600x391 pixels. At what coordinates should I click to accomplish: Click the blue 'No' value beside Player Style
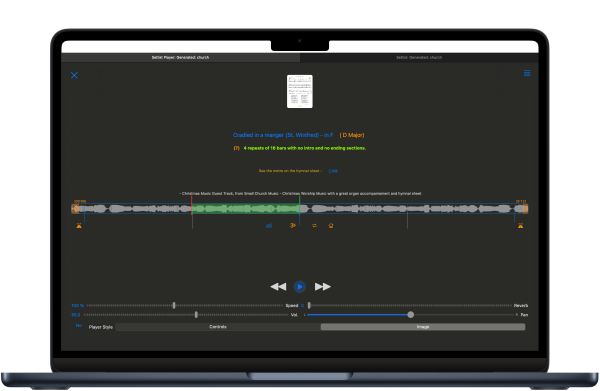[x=79, y=326]
